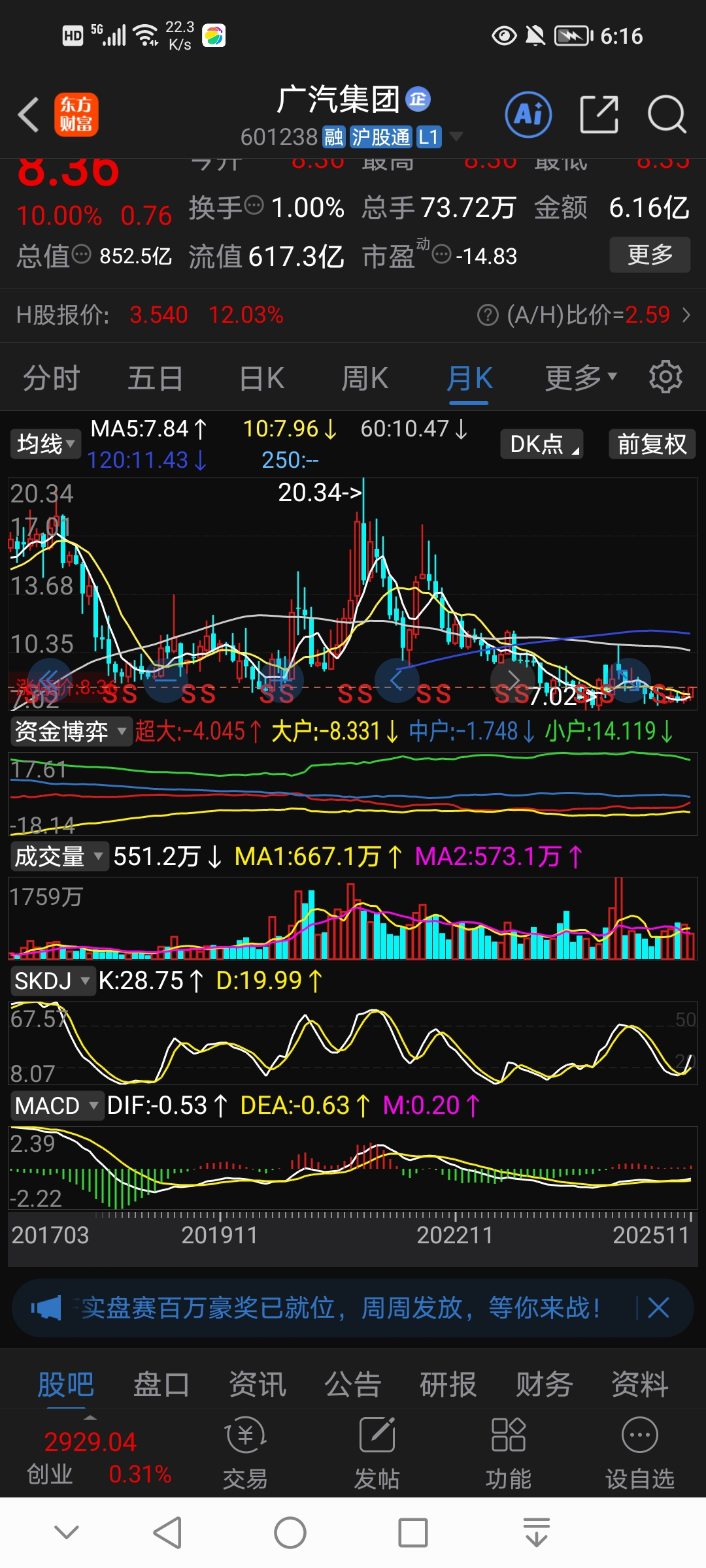Open the search magnifier icon

(667, 114)
